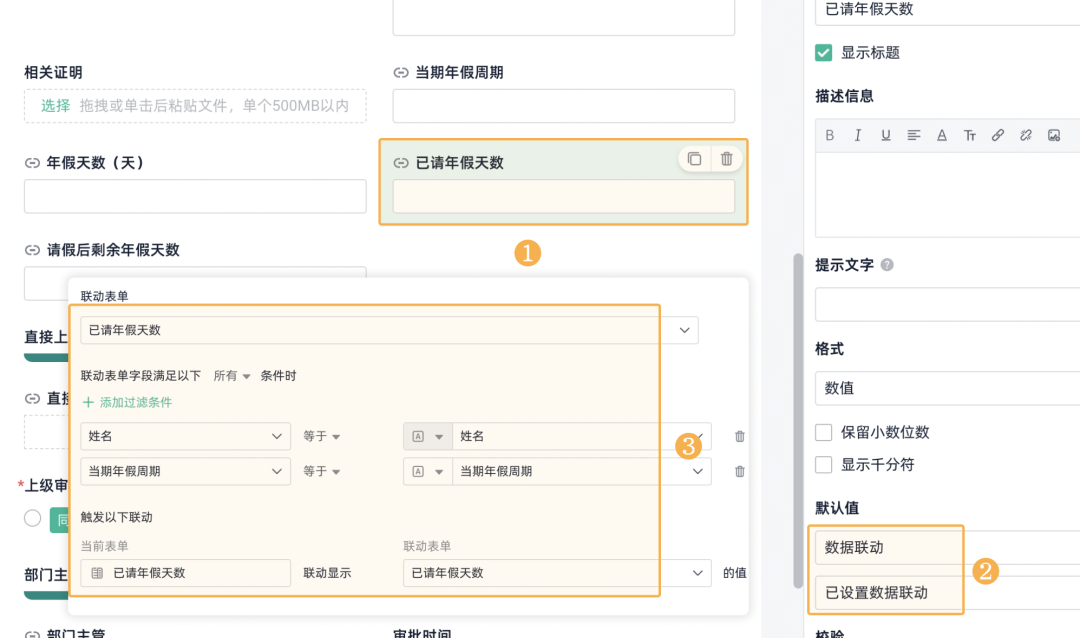Screen dimensions: 1080x638
Task: Uncheck the 显示标题 checkbox
Action: tap(823, 53)
